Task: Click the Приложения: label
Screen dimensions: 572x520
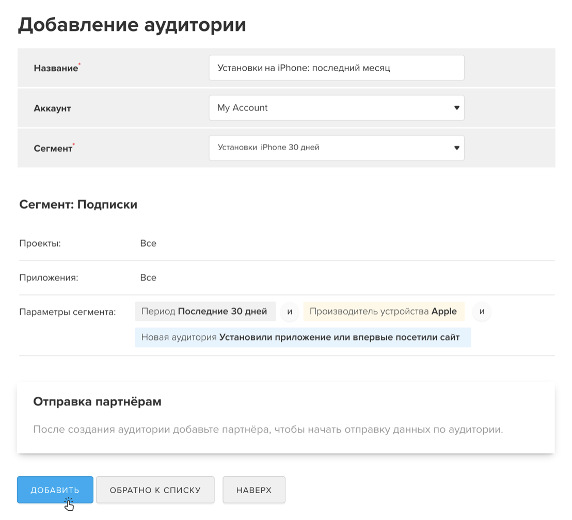Action: point(49,278)
